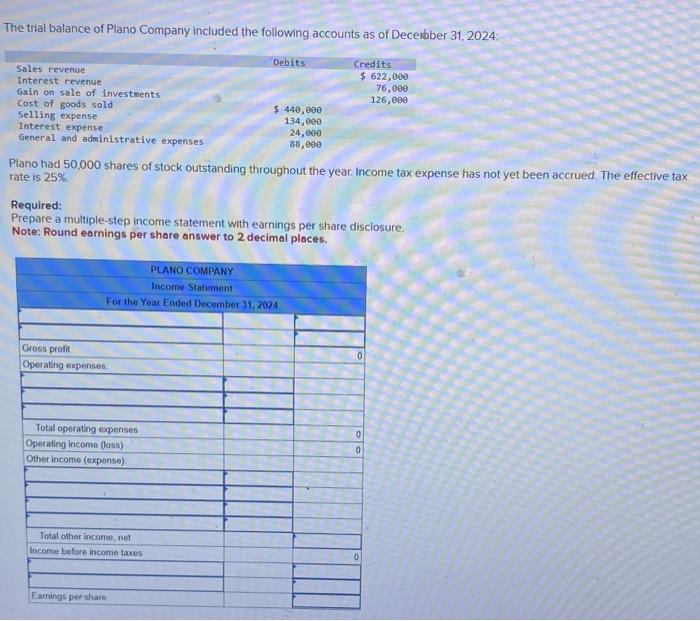Click the Gross profit row label
The image size is (700, 621).
coord(46,349)
